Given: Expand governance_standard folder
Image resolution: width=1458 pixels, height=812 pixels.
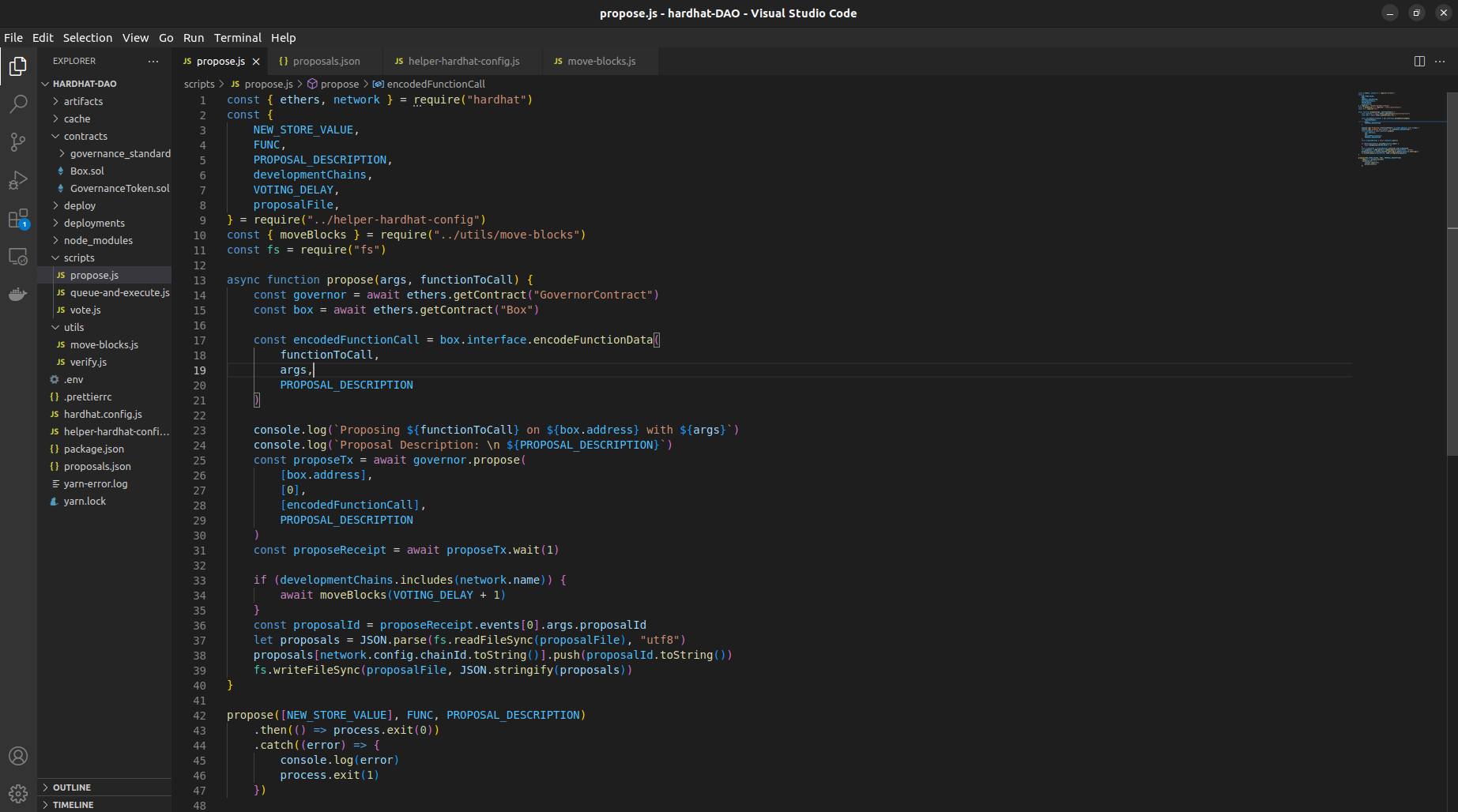Looking at the screenshot, I should click(62, 153).
